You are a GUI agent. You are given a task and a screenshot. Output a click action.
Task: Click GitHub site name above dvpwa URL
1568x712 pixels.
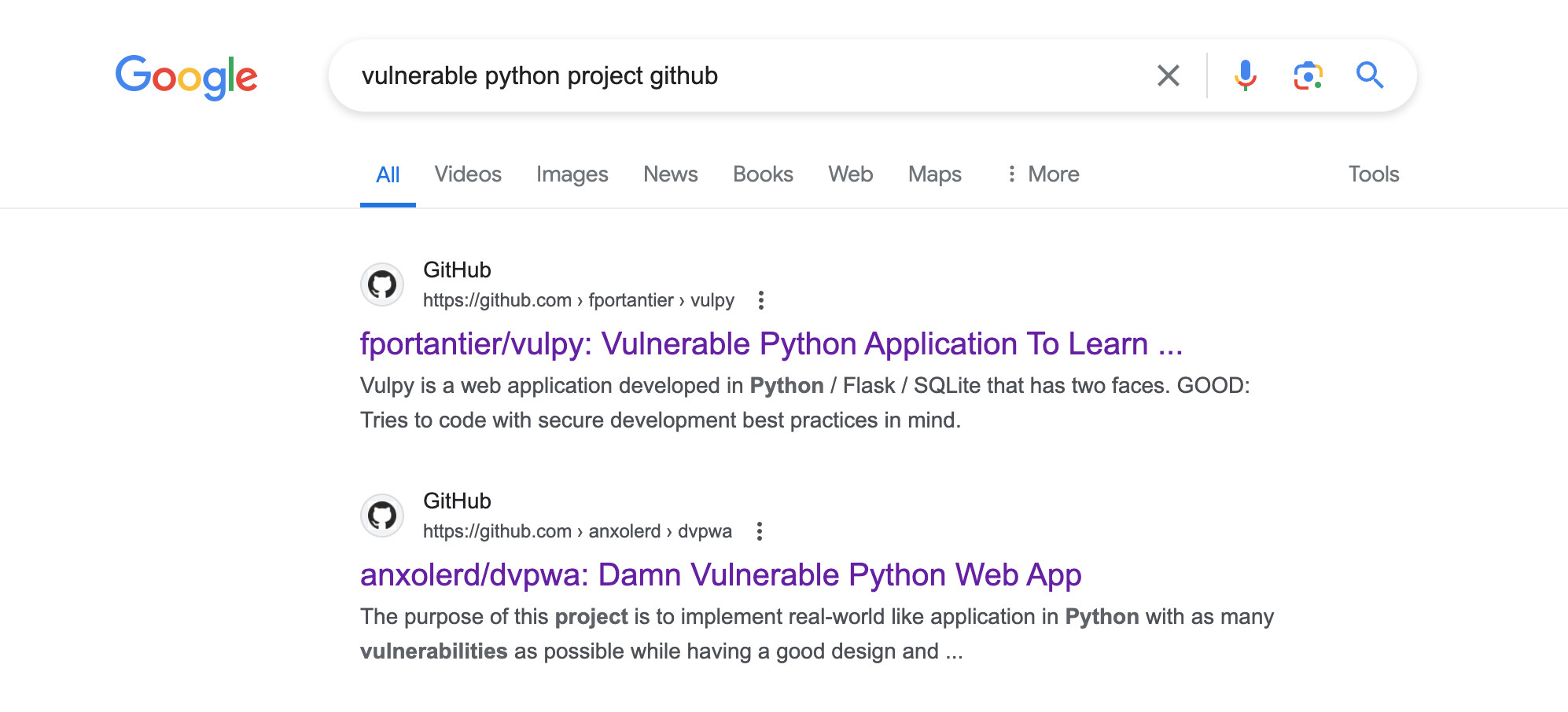(457, 501)
